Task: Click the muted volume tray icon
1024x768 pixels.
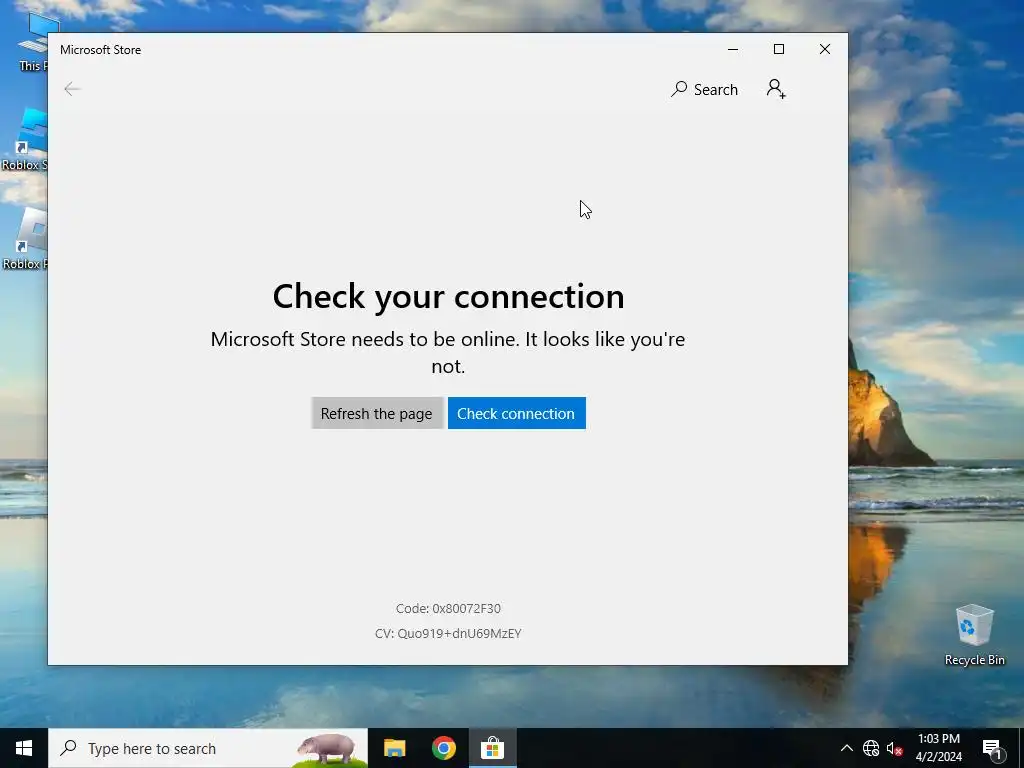Action: pyautogui.click(x=894, y=748)
